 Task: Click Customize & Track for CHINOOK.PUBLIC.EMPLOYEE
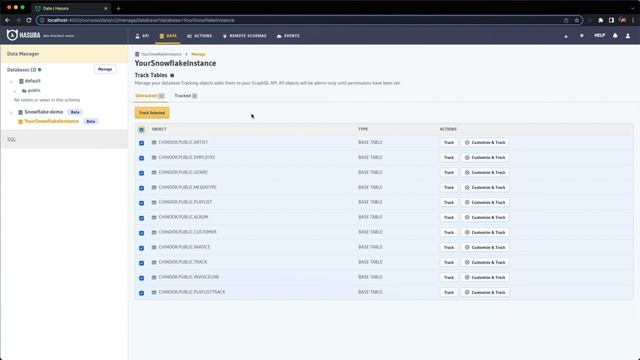coord(485,158)
